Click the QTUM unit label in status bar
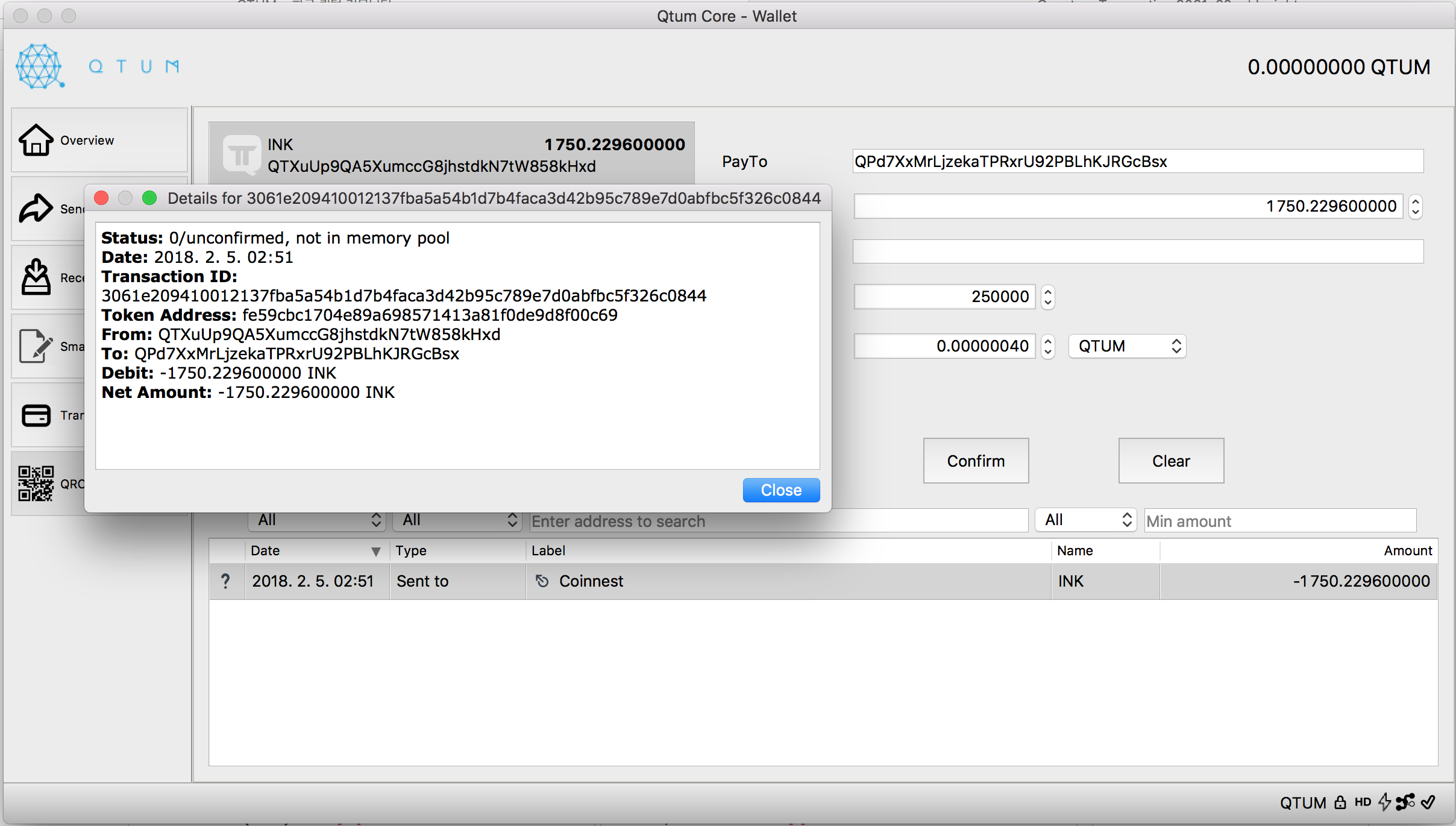Screen dimensions: 1456x826 pos(1303,802)
